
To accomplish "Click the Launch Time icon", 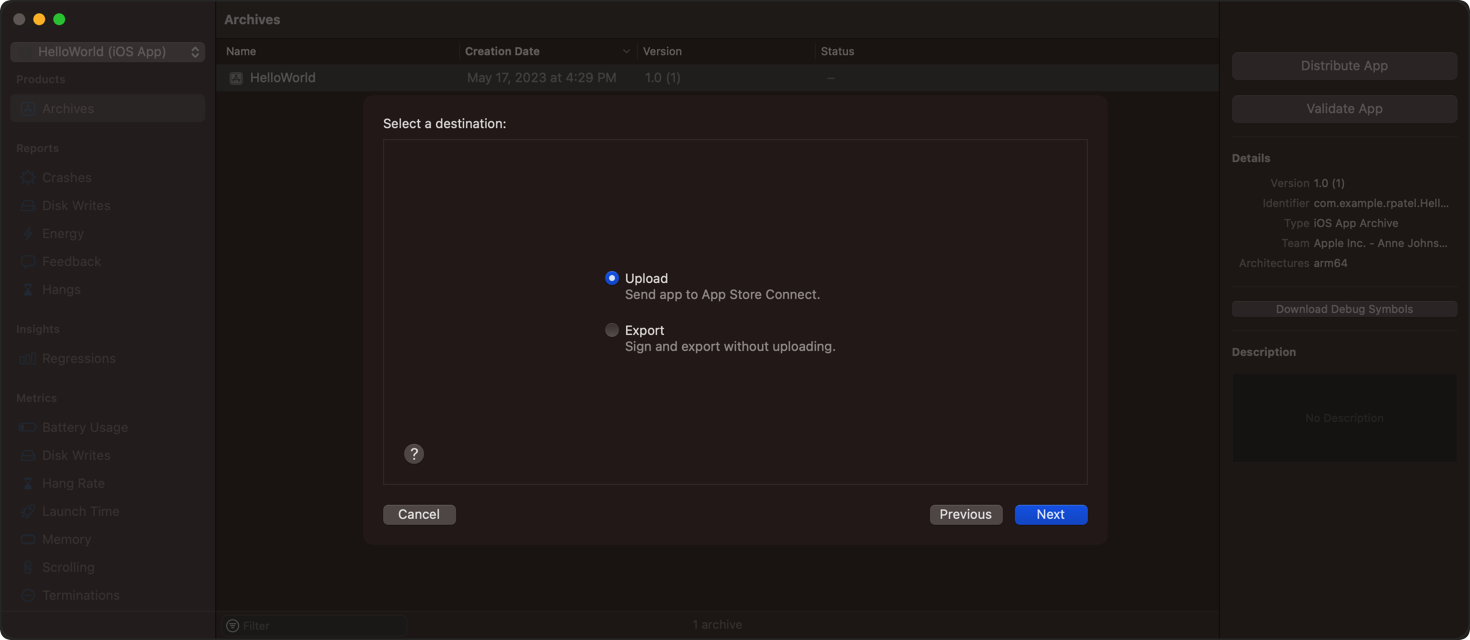I will click(28, 512).
